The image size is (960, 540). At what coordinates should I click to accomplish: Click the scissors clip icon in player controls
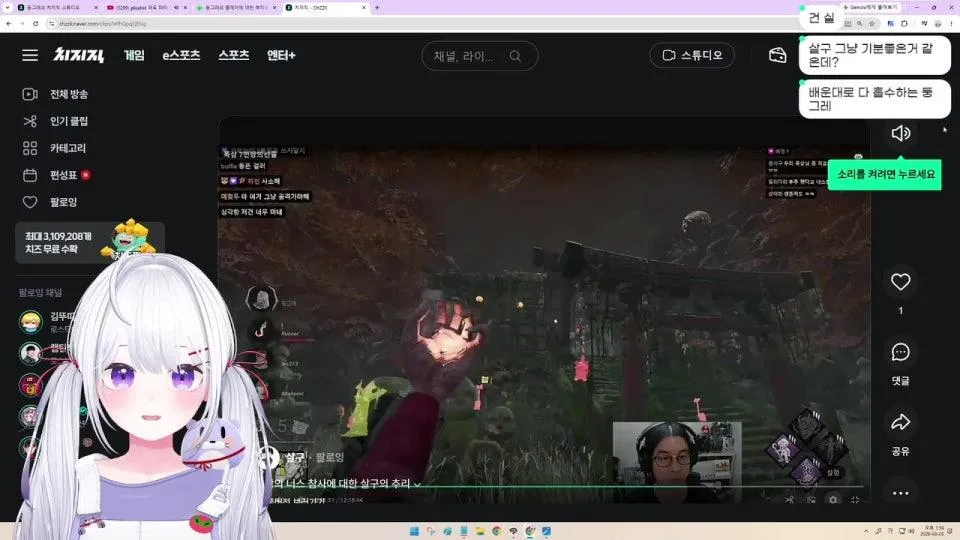[x=789, y=500]
